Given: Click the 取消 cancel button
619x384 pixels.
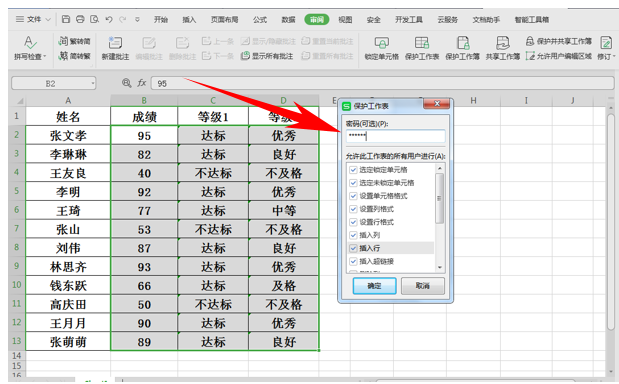Looking at the screenshot, I should (x=423, y=286).
